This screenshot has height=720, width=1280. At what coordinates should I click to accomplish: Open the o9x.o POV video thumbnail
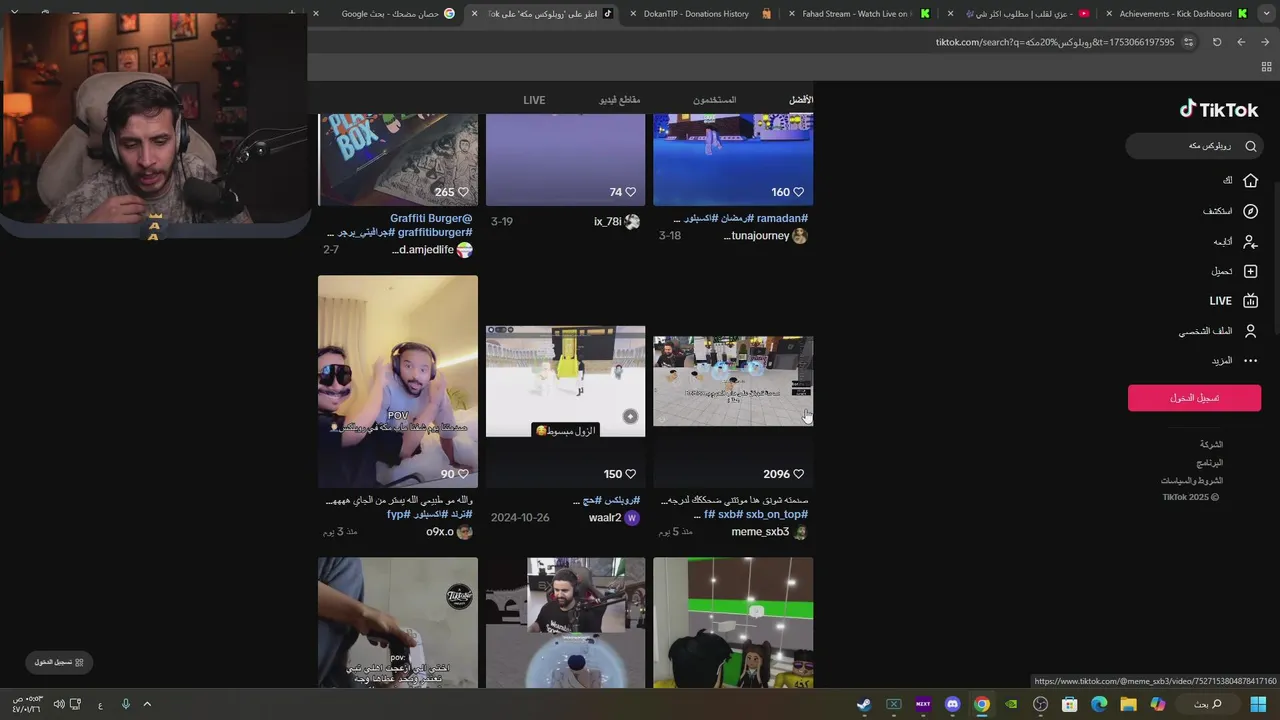pyautogui.click(x=398, y=381)
